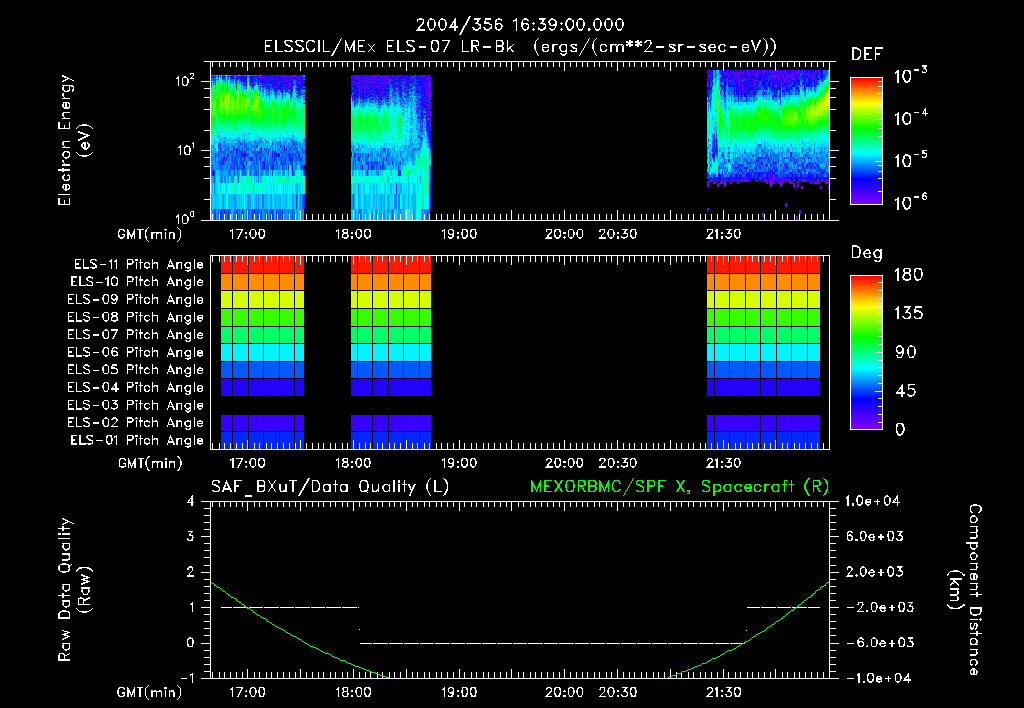The height and width of the screenshot is (708, 1024).
Task: Select the ELS-06 Pitch Angle row label
Action: pyautogui.click(x=136, y=353)
